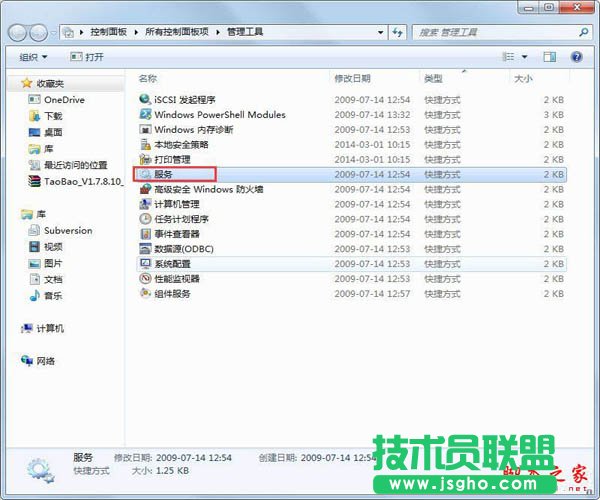The width and height of the screenshot is (600, 500).
Task: Select the 事件查看器 icon
Action: (x=145, y=234)
